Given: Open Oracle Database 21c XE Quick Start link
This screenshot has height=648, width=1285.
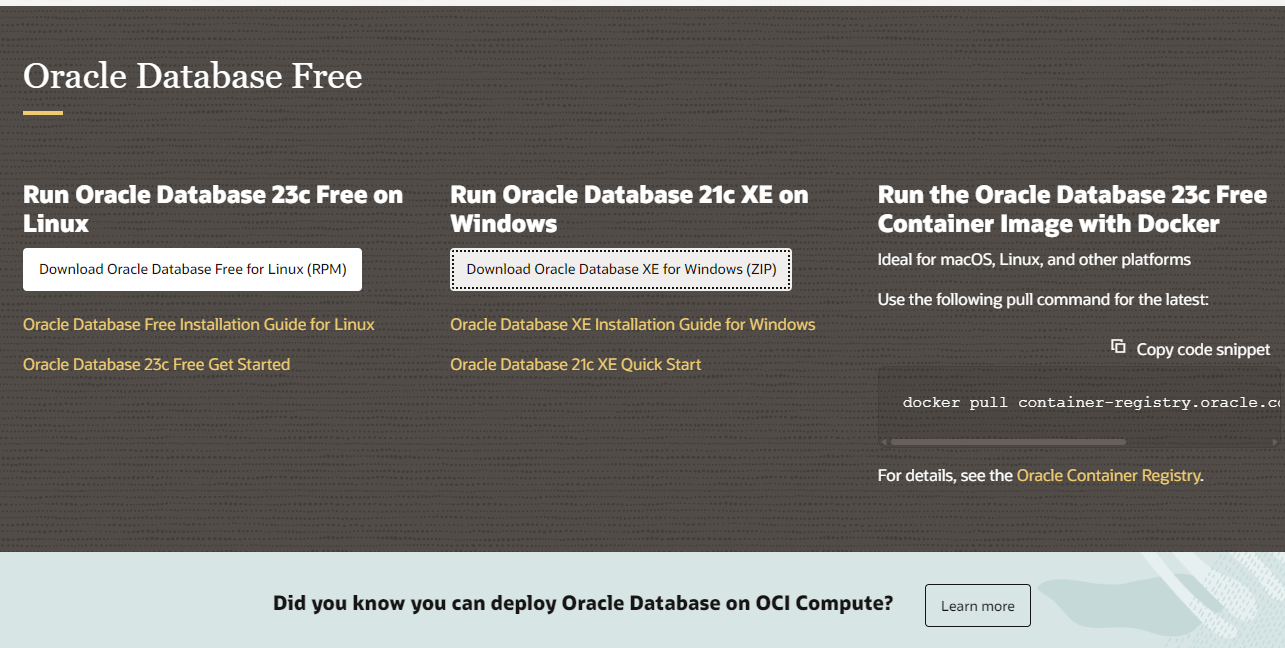Looking at the screenshot, I should pyautogui.click(x=576, y=364).
